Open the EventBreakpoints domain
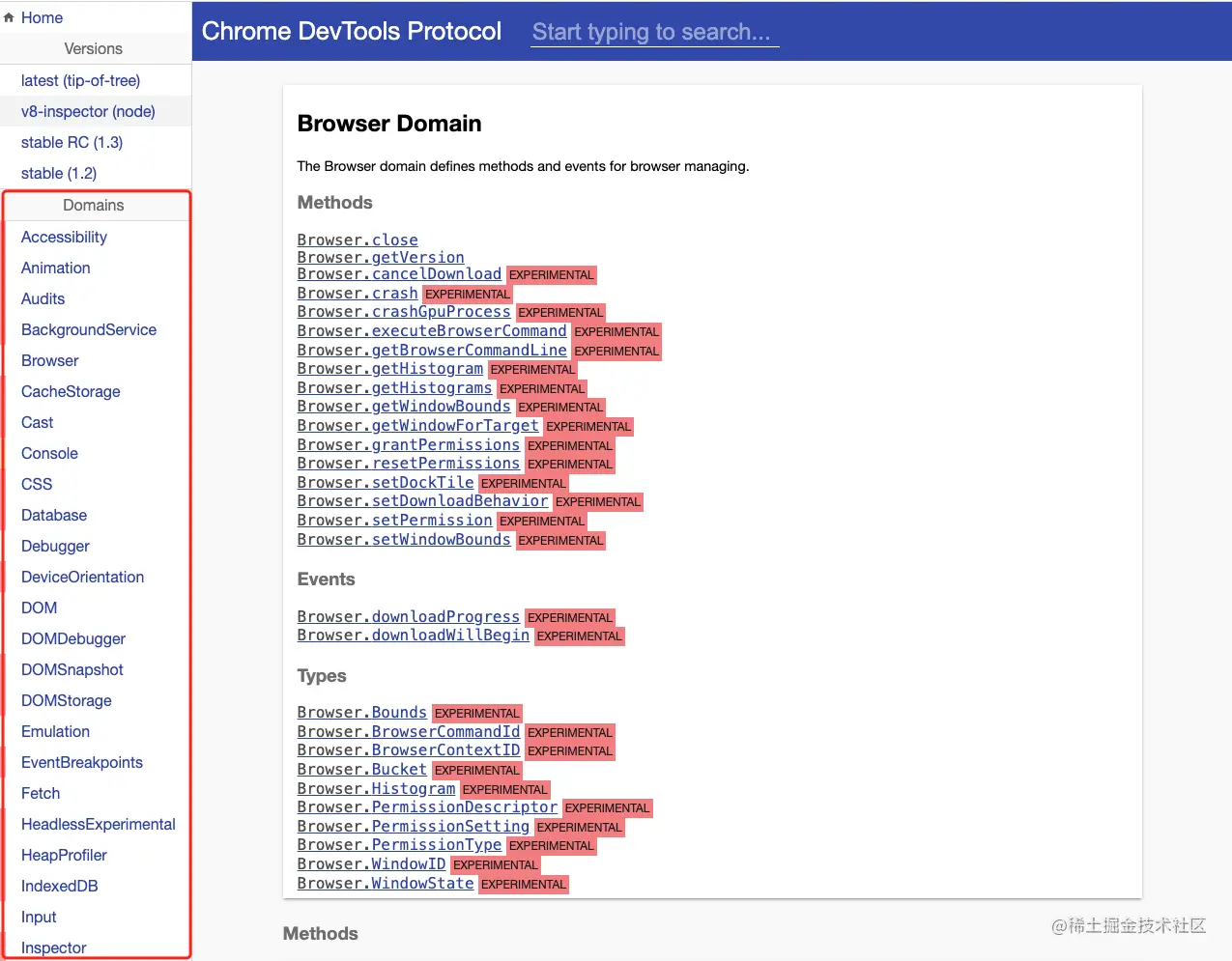1232x961 pixels. 82,762
